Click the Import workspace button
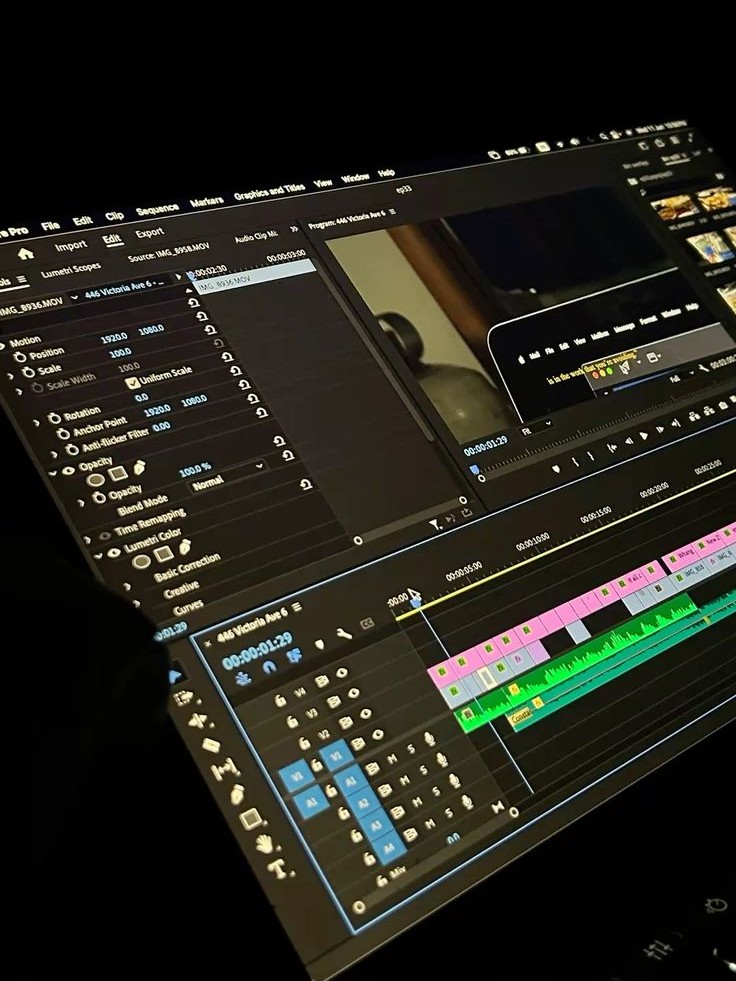Viewport: 736px width, 981px height. [x=70, y=246]
